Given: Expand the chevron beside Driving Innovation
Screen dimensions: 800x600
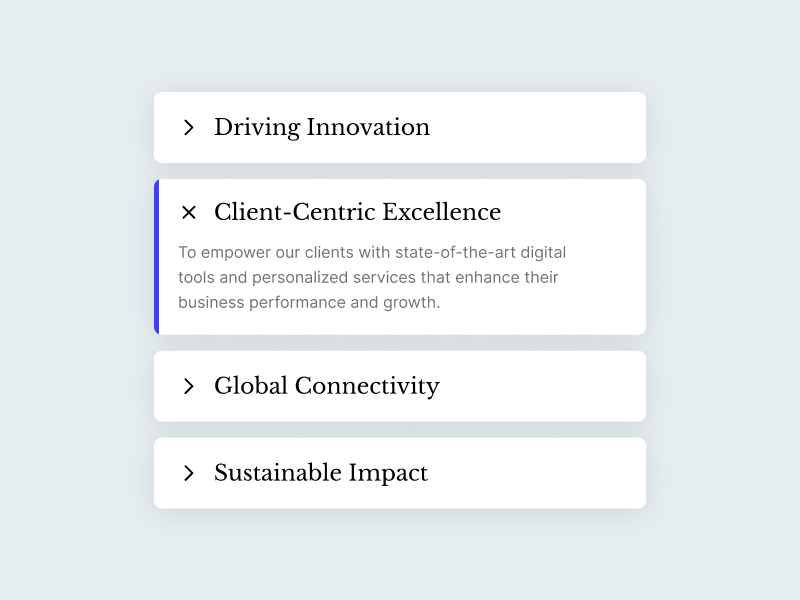Looking at the screenshot, I should (188, 127).
